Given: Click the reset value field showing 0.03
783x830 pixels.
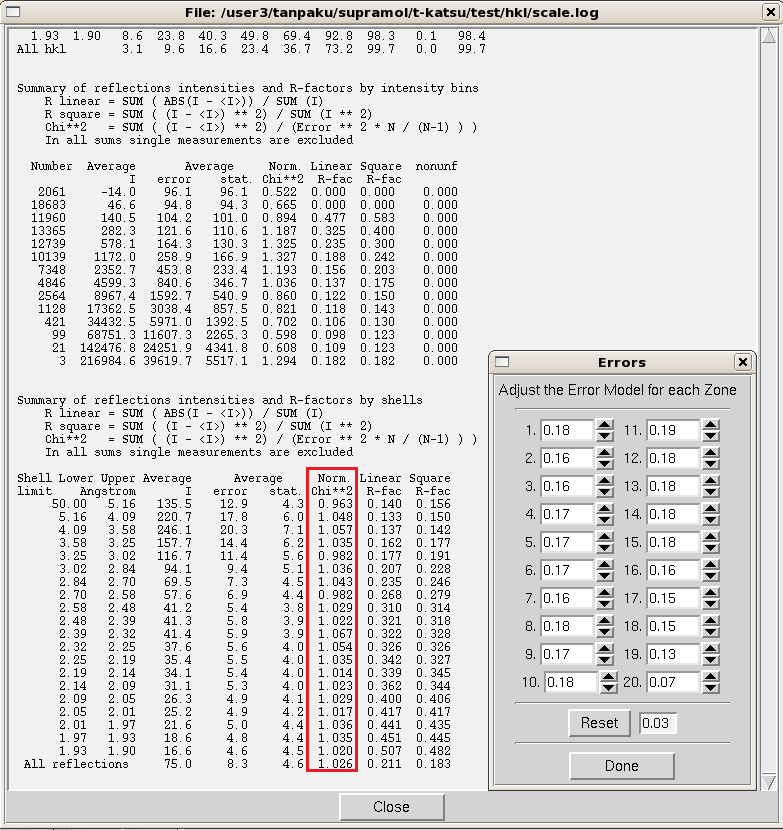Looking at the screenshot, I should (x=658, y=723).
